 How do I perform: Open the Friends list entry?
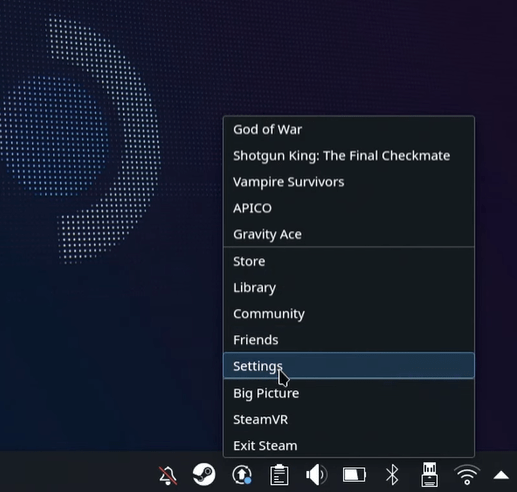tap(349, 340)
